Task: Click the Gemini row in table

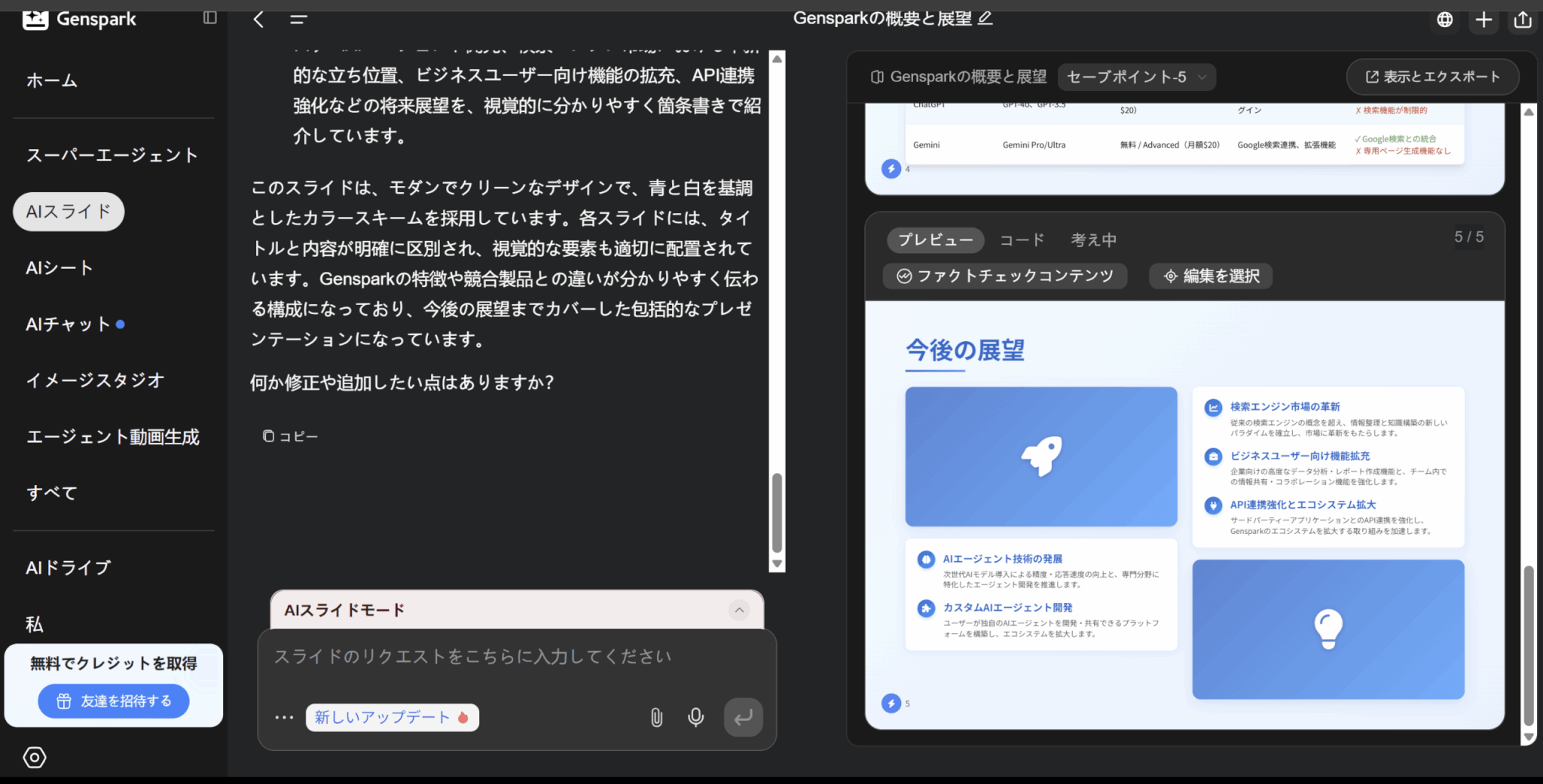Action: point(1184,145)
